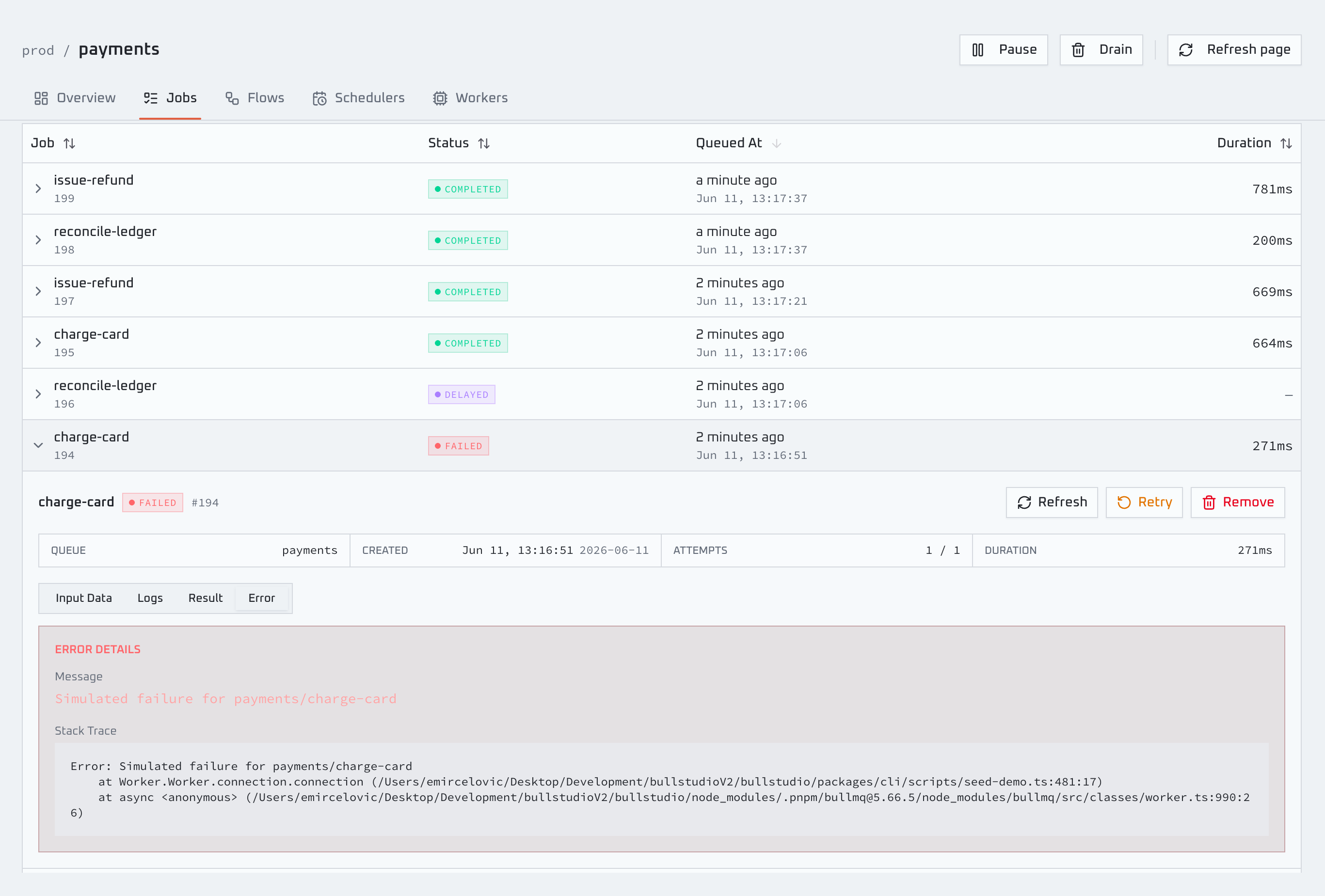The image size is (1325, 896).
Task: Show the Logs tab
Action: (150, 598)
